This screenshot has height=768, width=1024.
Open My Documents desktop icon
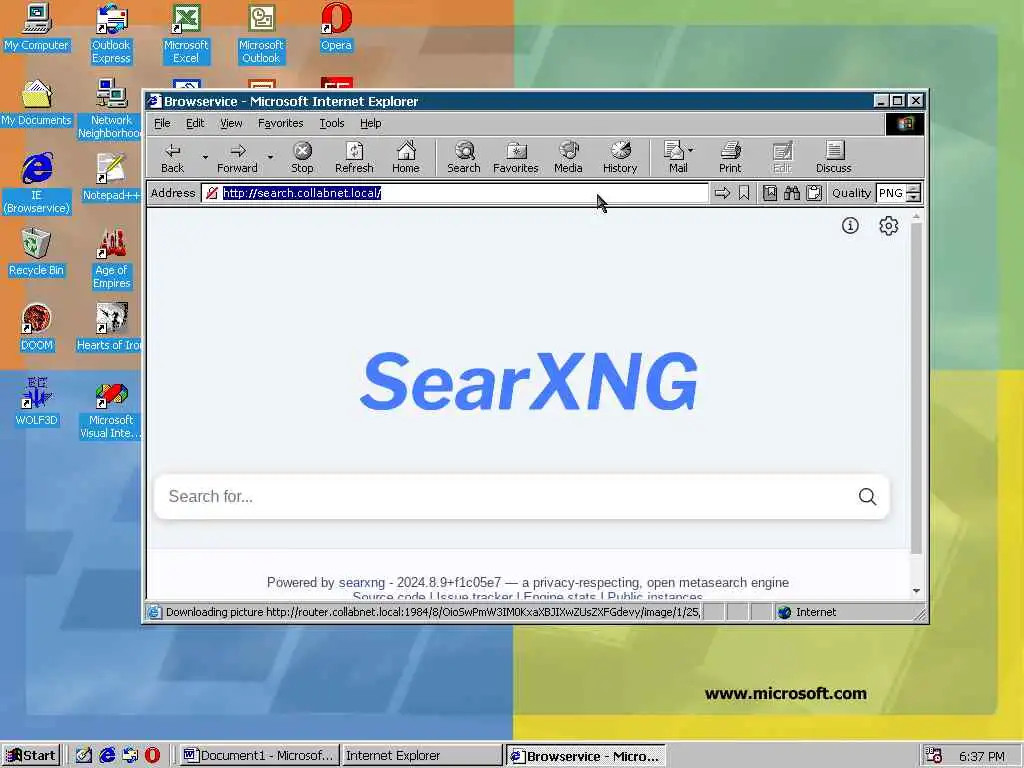click(x=36, y=103)
